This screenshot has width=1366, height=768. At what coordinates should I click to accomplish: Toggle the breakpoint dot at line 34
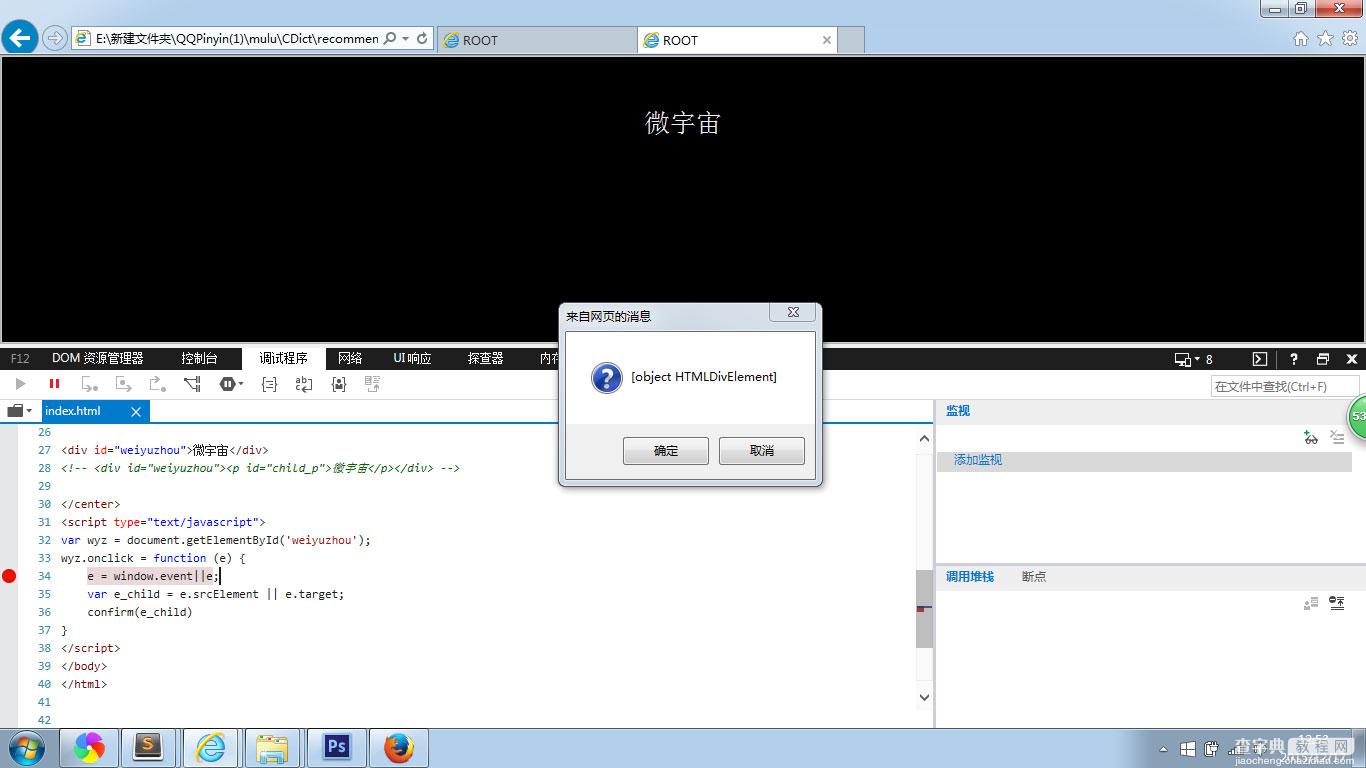pos(9,576)
